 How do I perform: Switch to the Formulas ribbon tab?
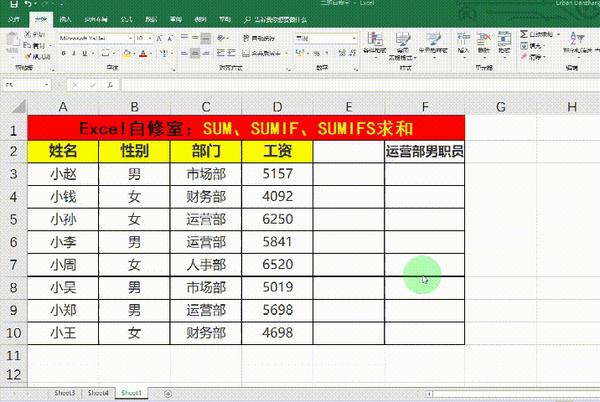click(x=126, y=19)
